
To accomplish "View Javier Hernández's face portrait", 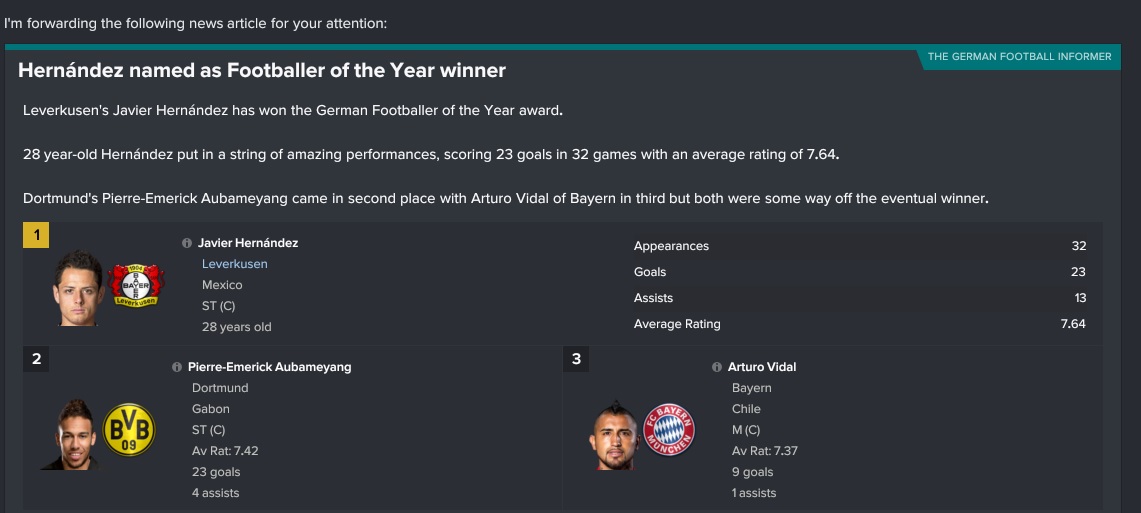I will pos(78,288).
